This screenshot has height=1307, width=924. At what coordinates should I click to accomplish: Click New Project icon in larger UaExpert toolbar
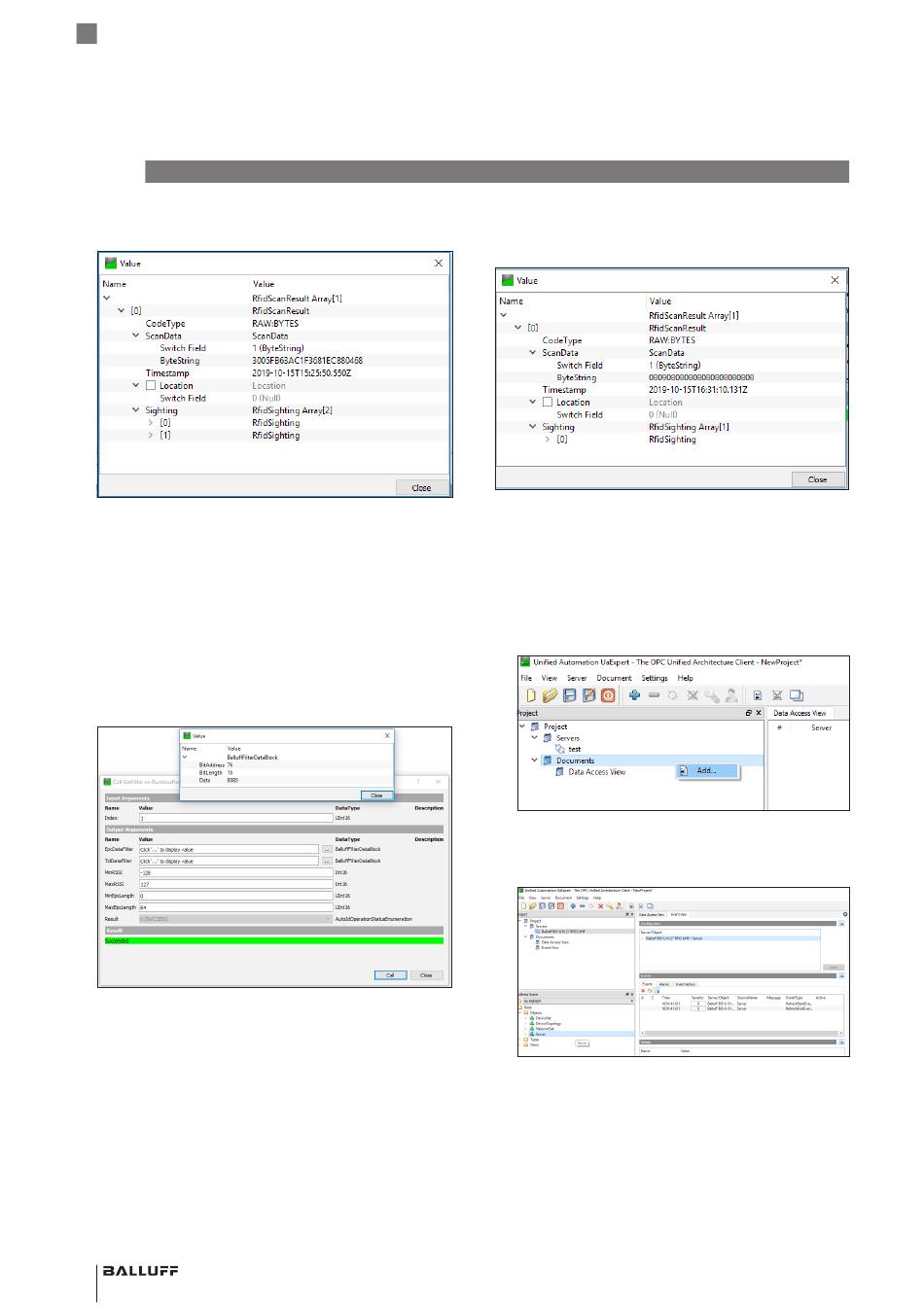[x=531, y=695]
